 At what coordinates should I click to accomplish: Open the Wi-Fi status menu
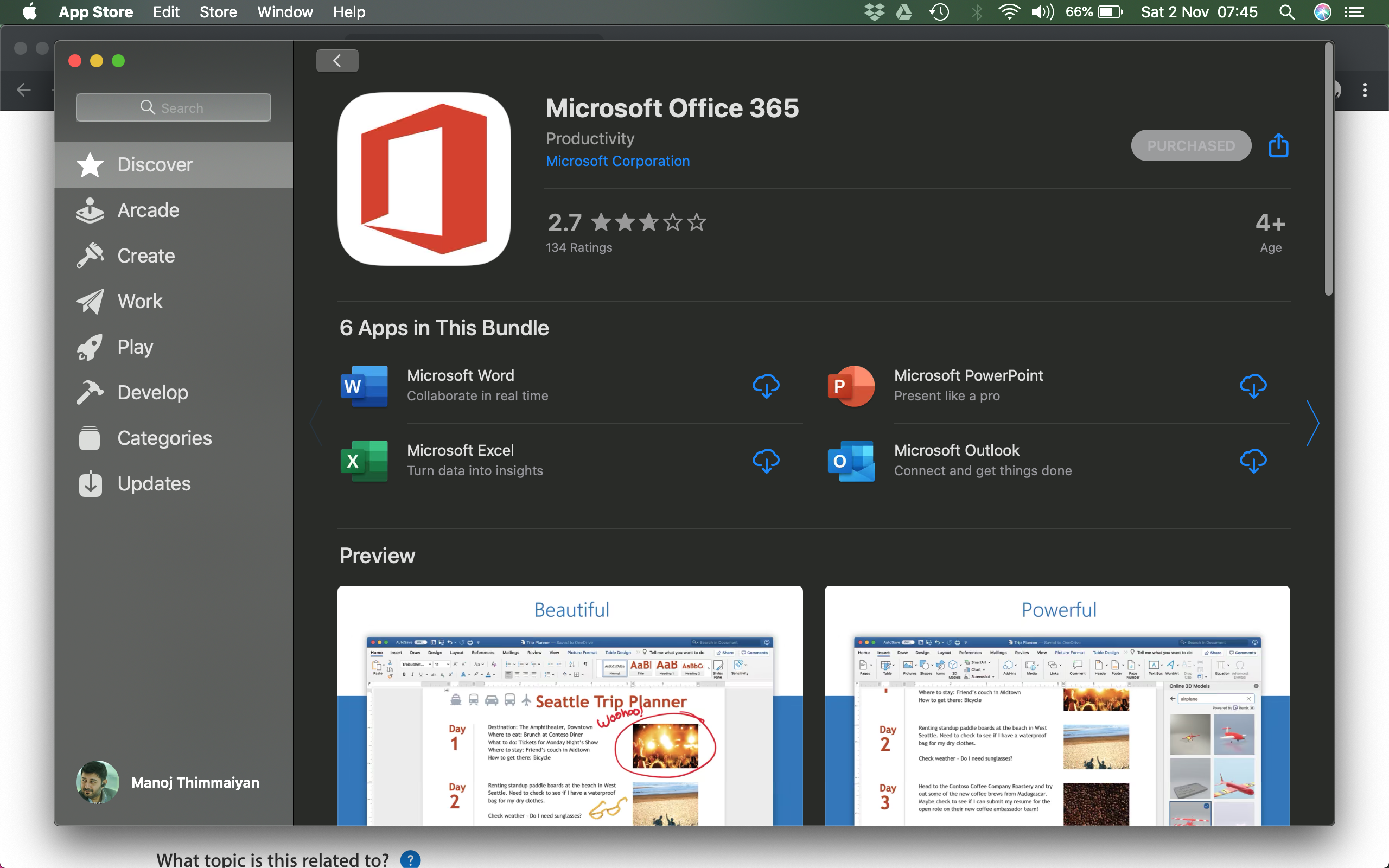coord(1009,12)
